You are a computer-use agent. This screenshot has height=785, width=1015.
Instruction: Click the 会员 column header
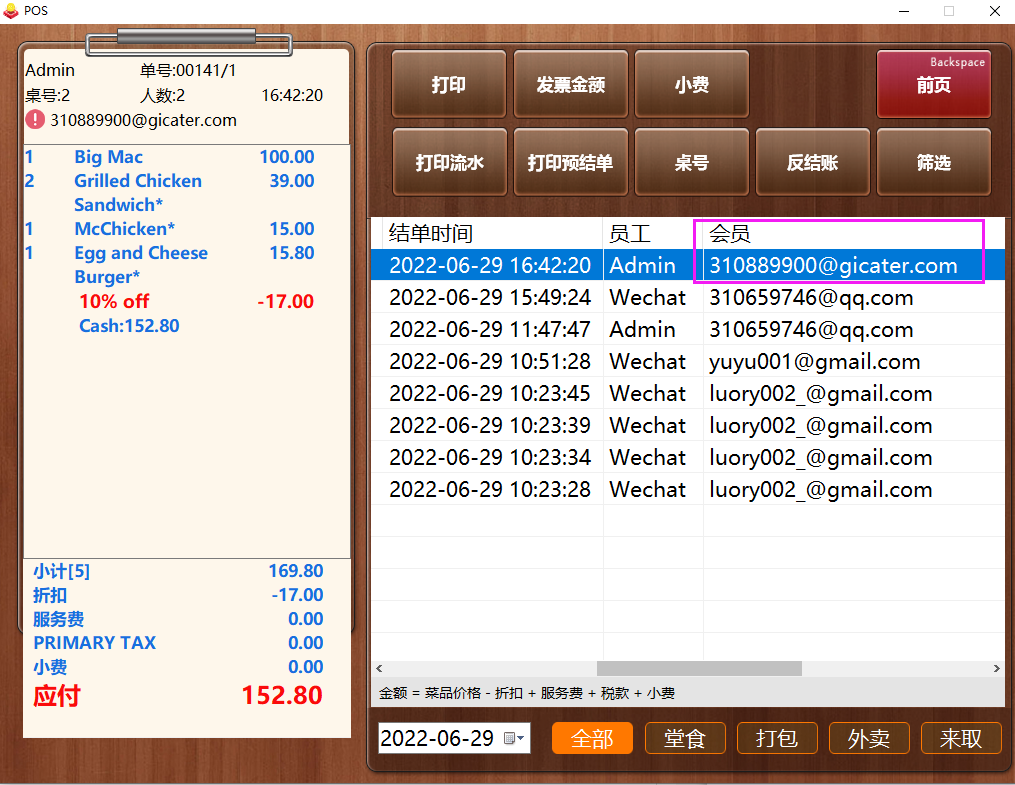click(854, 233)
